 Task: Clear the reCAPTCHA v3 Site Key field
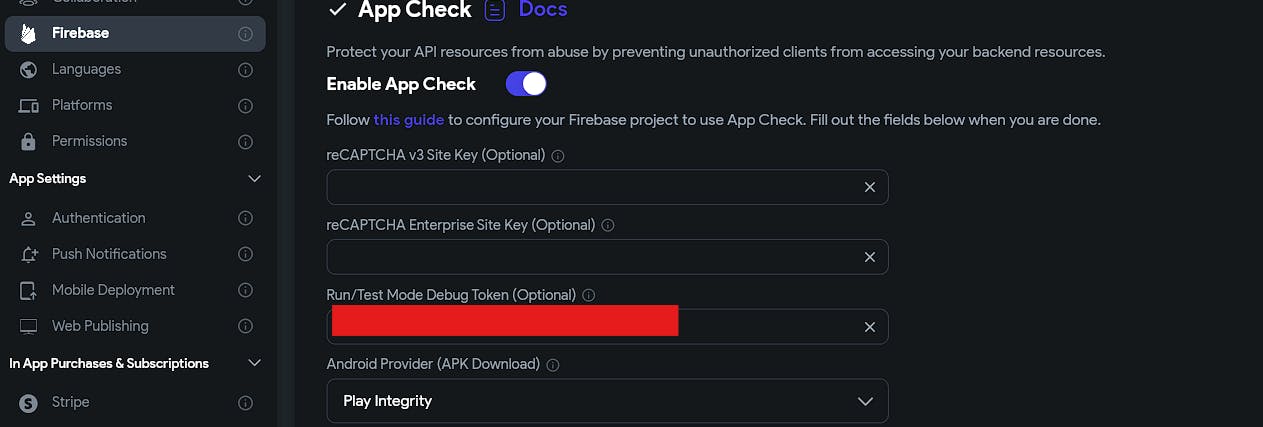(x=869, y=187)
